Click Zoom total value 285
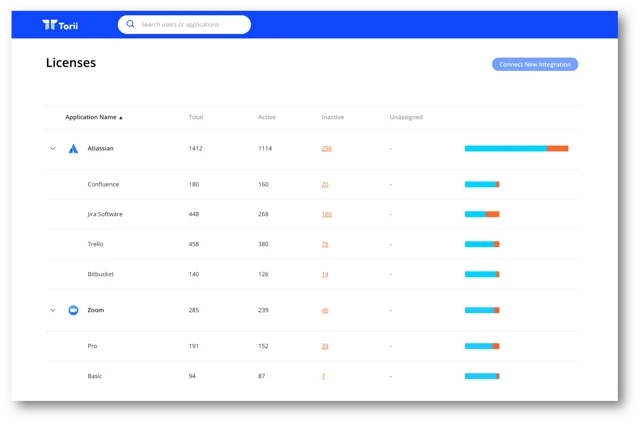This screenshot has height=423, width=640. (194, 310)
